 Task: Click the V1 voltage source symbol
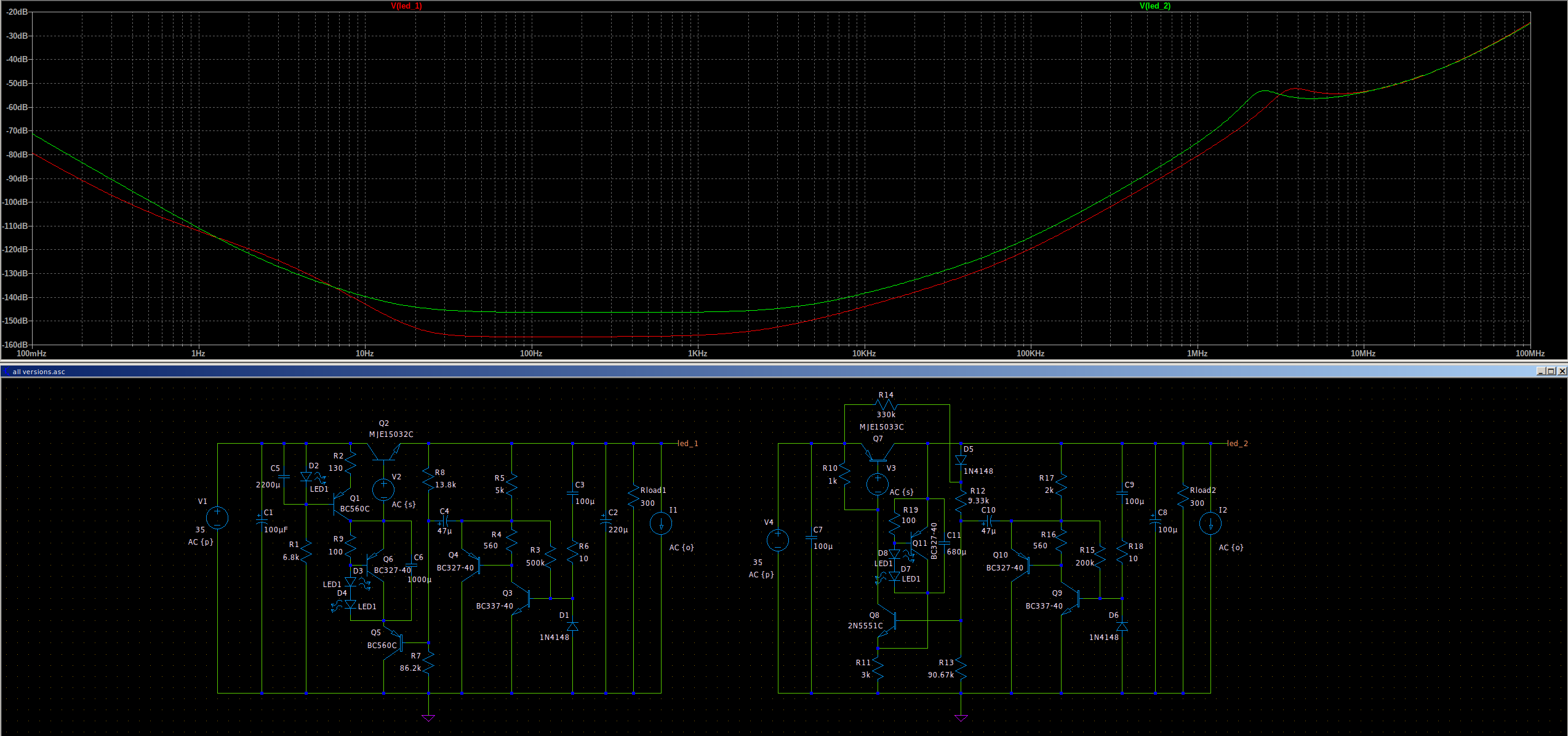coord(218,518)
